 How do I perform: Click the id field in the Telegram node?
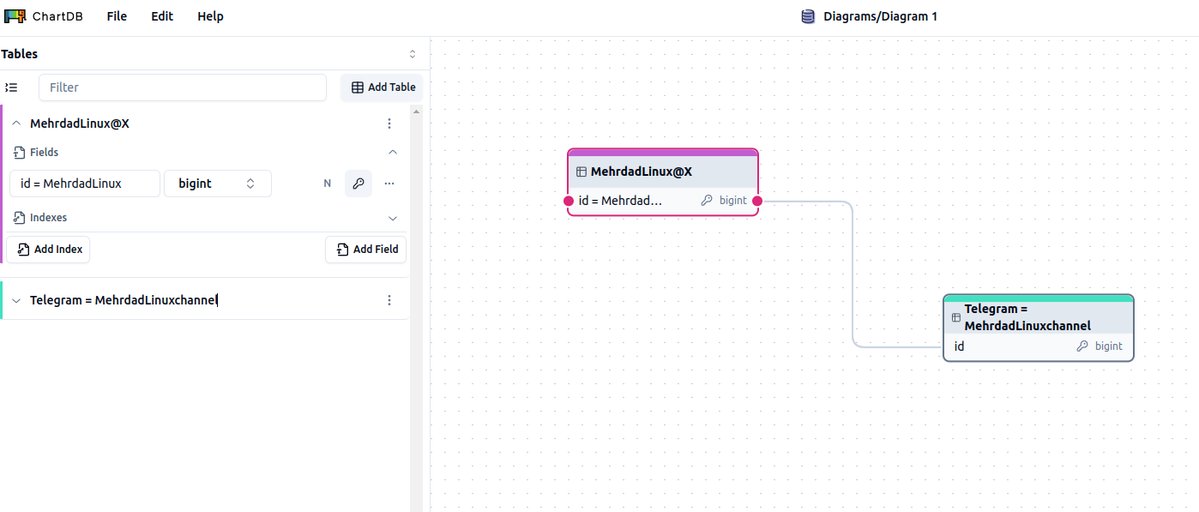coord(959,346)
